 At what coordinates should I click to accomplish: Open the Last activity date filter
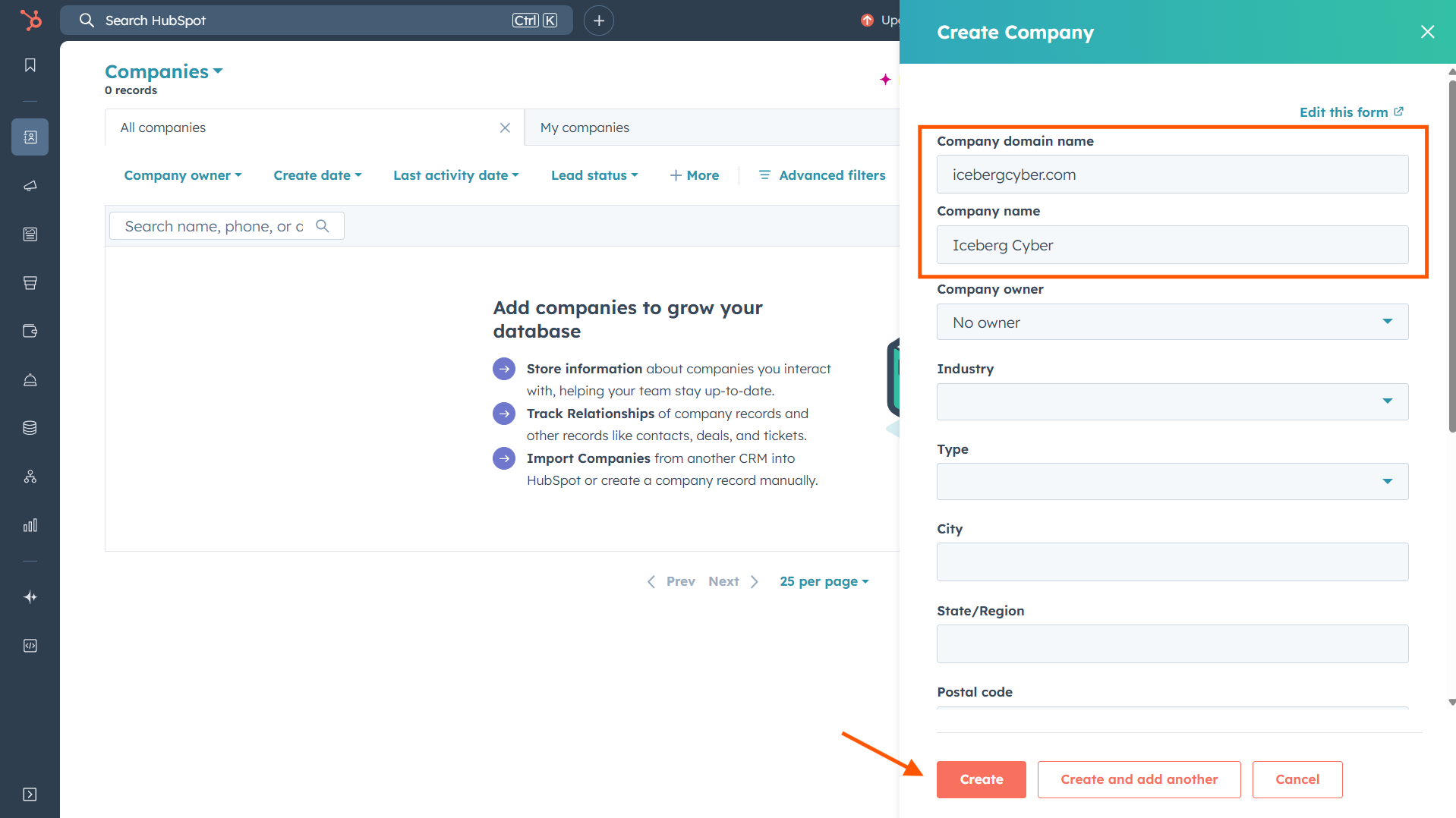click(x=456, y=175)
